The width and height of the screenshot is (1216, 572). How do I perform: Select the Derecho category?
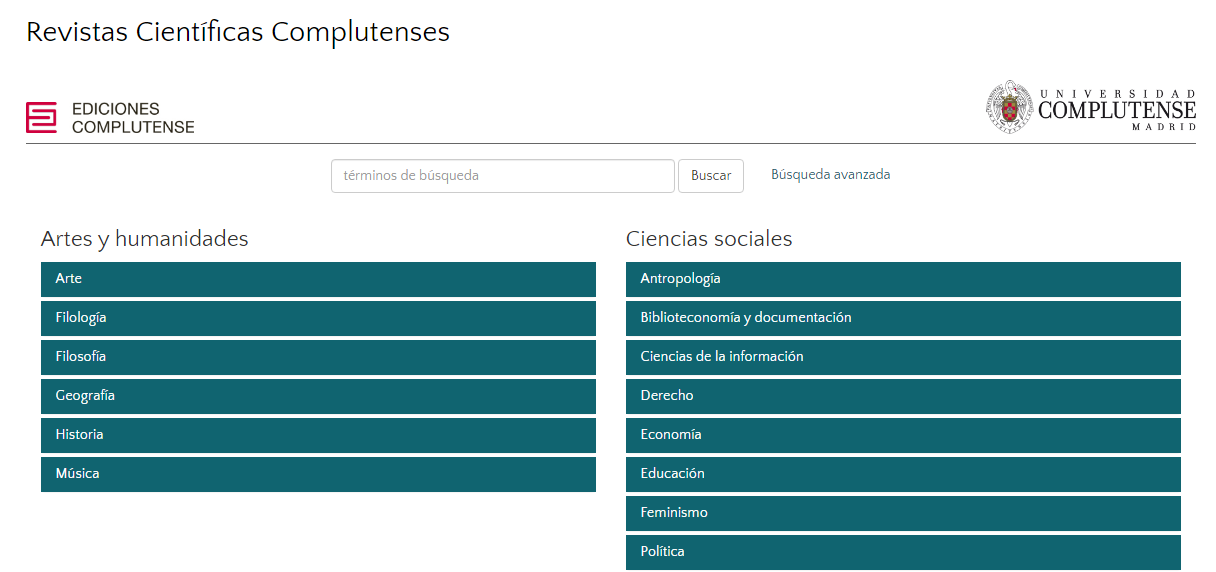(903, 396)
